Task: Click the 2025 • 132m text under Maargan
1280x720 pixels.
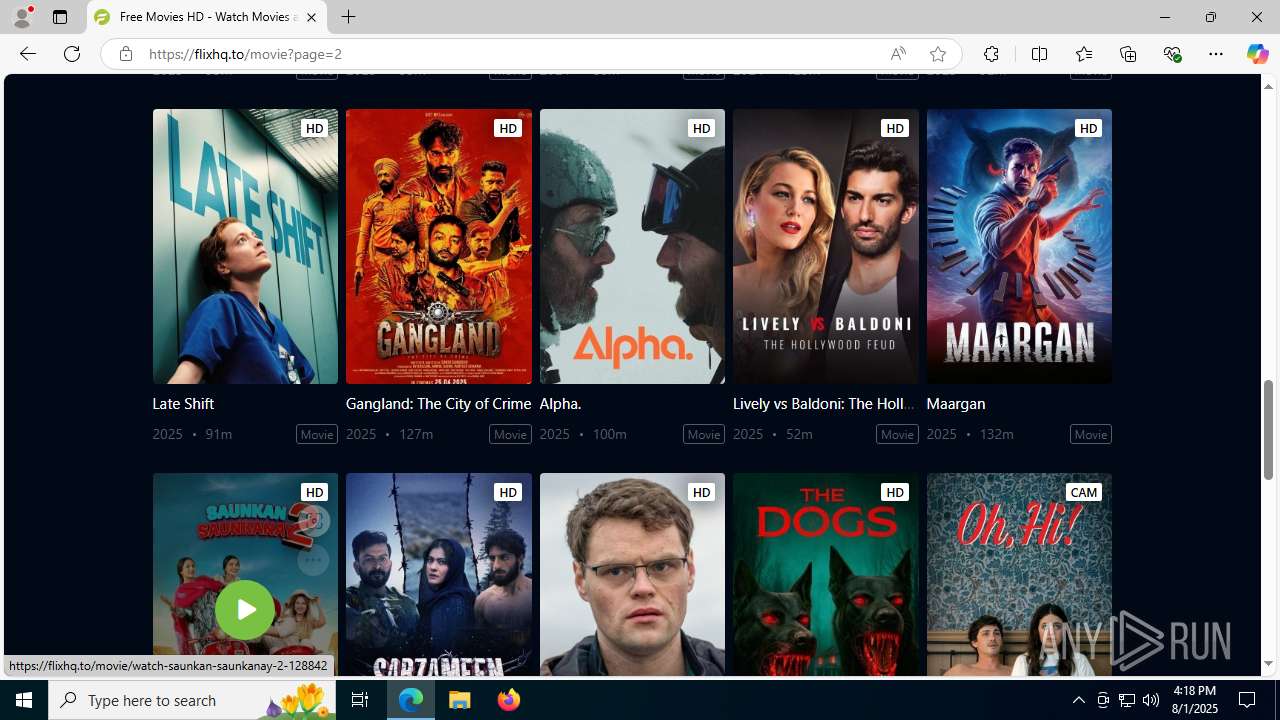Action: pos(970,434)
